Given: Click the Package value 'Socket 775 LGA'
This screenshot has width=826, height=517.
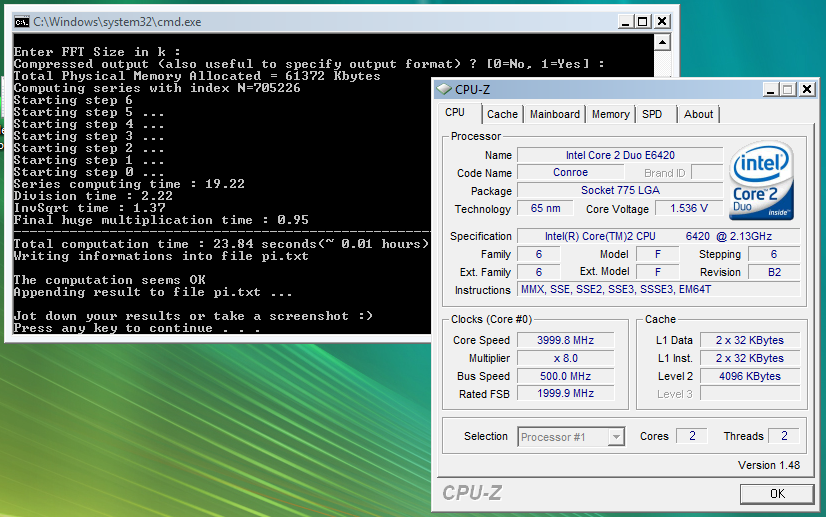Looking at the screenshot, I should pyautogui.click(x=620, y=190).
